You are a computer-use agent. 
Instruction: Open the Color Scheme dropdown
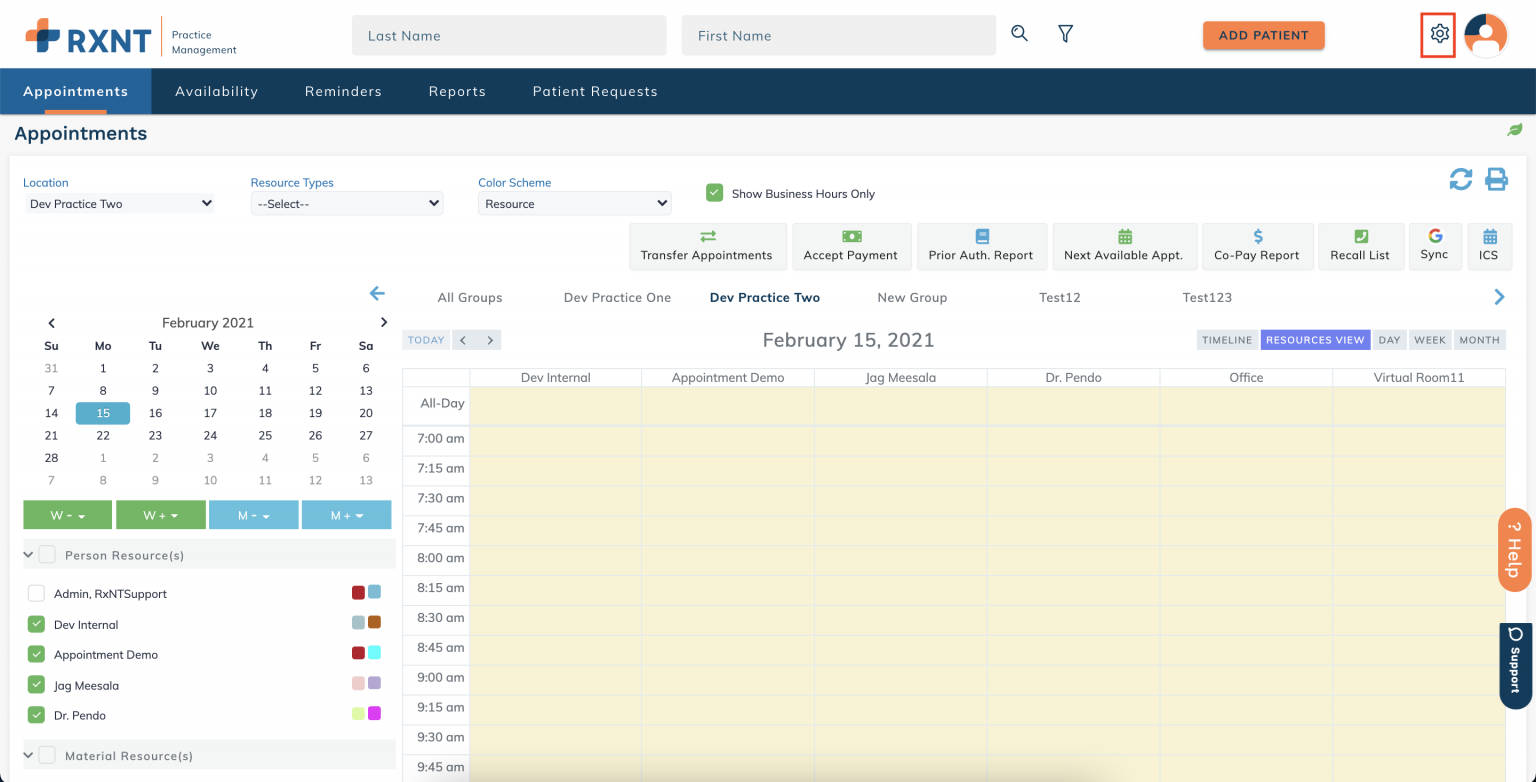(x=573, y=203)
